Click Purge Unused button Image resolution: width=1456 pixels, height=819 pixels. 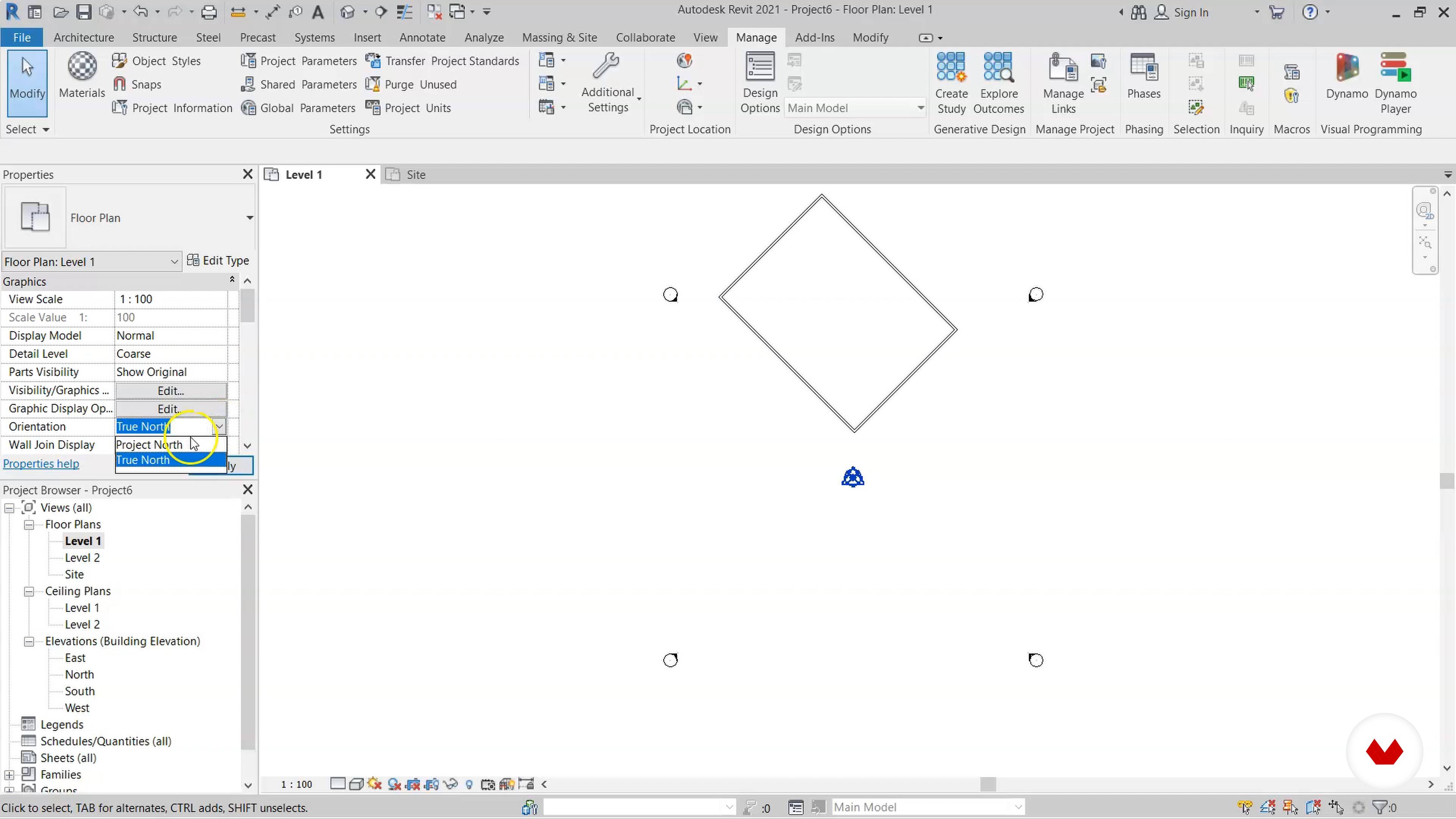point(411,84)
